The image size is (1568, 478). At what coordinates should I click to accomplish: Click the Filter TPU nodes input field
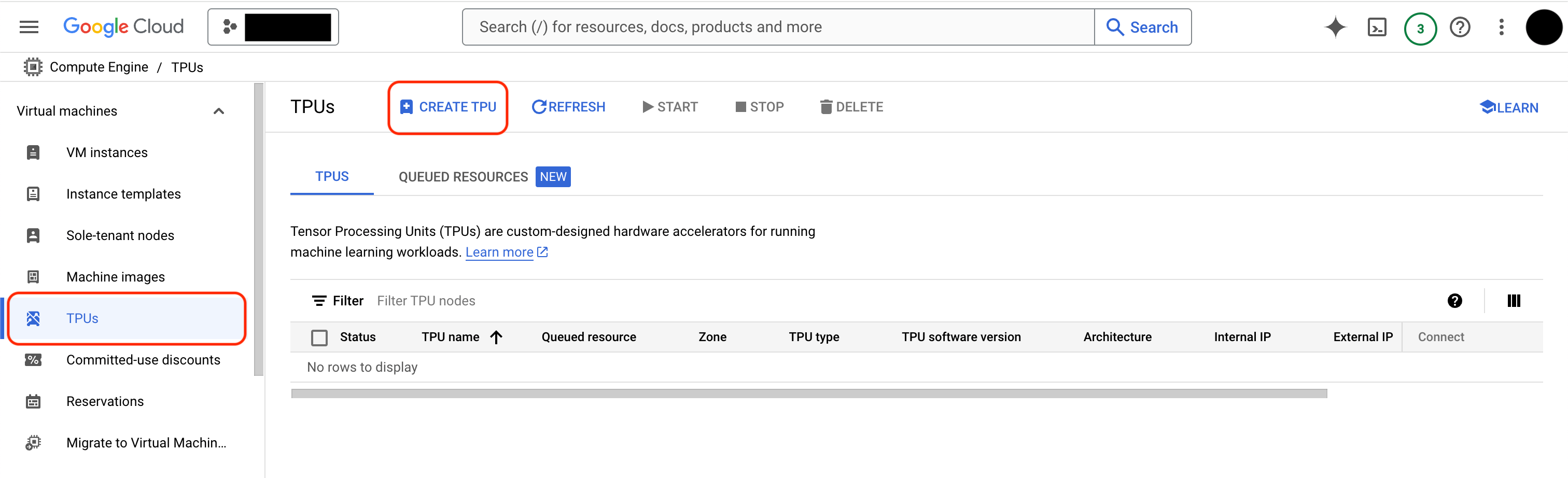(x=426, y=300)
